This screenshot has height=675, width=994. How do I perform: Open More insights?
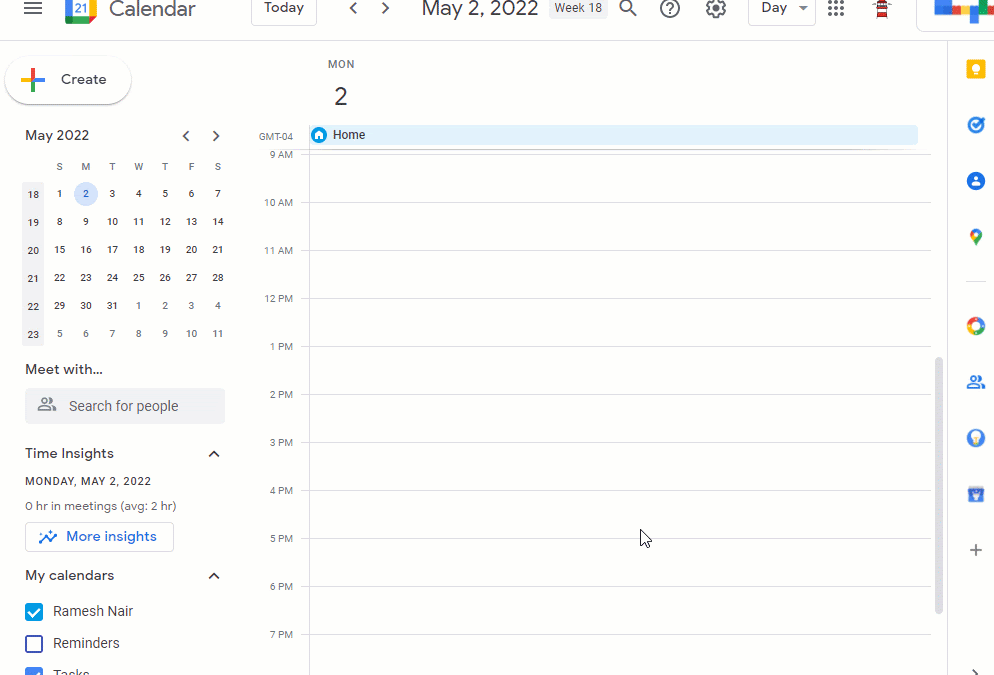coord(100,537)
